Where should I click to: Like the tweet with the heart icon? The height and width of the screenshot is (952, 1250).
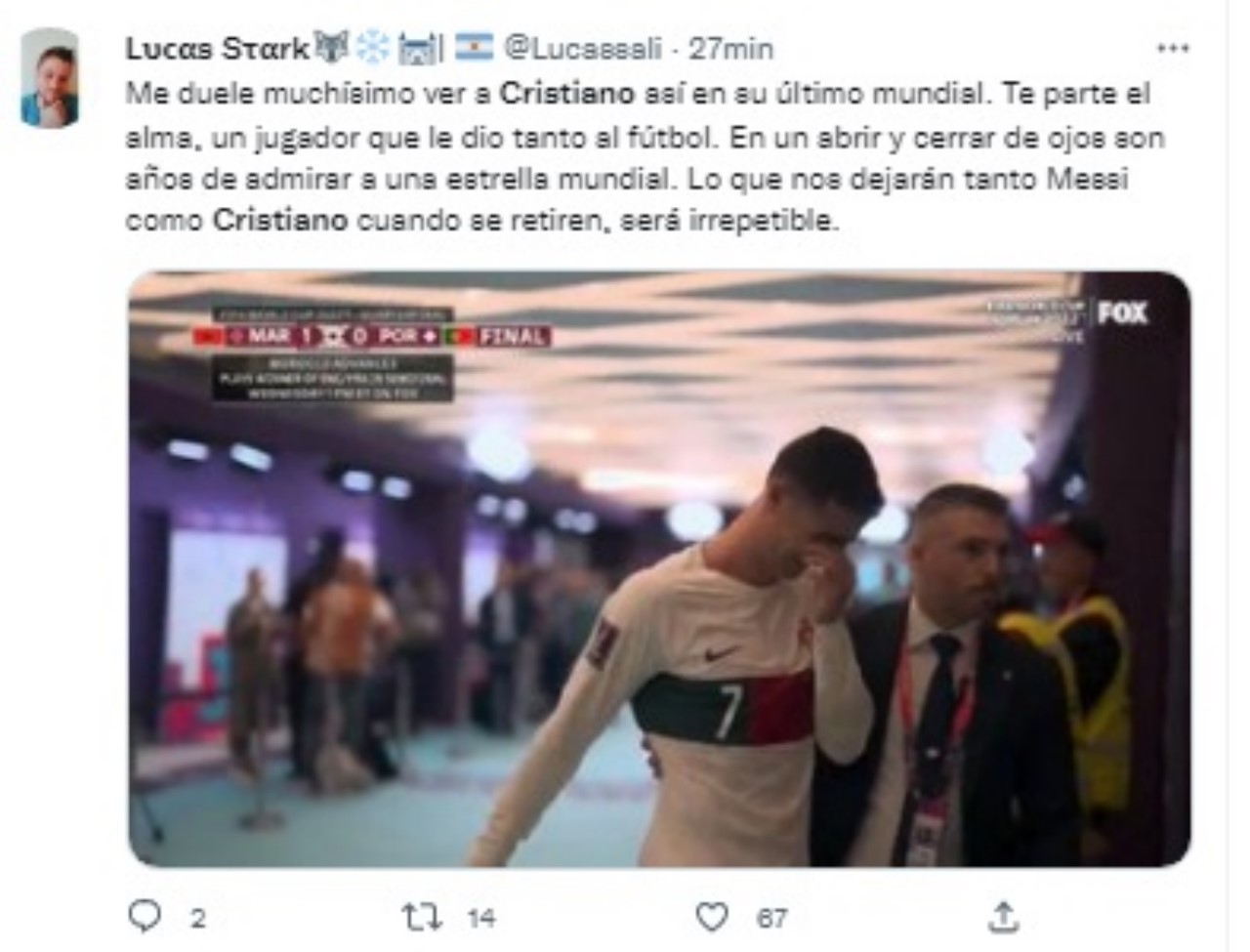(712, 917)
